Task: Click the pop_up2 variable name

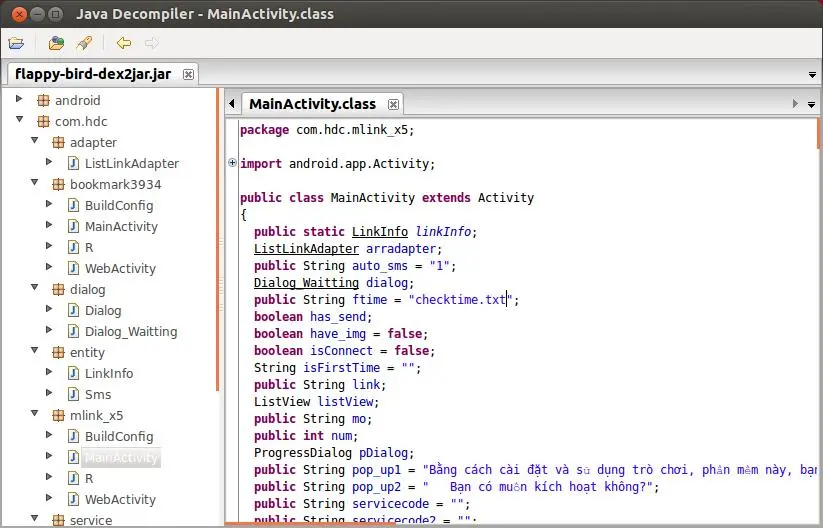Action: point(376,487)
